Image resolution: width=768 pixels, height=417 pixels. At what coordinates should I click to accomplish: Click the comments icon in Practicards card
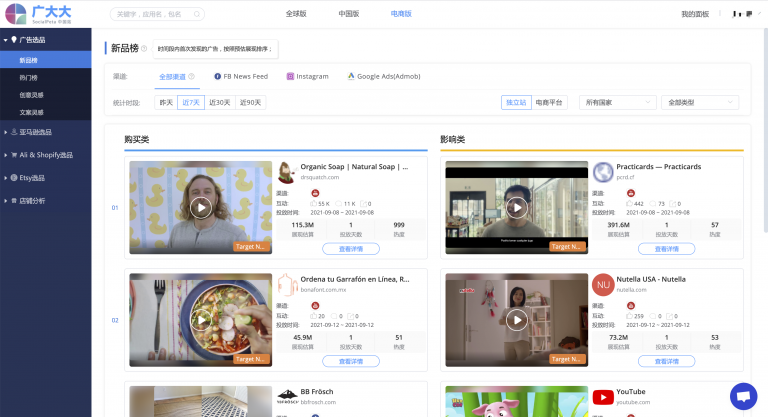pyautogui.click(x=652, y=203)
